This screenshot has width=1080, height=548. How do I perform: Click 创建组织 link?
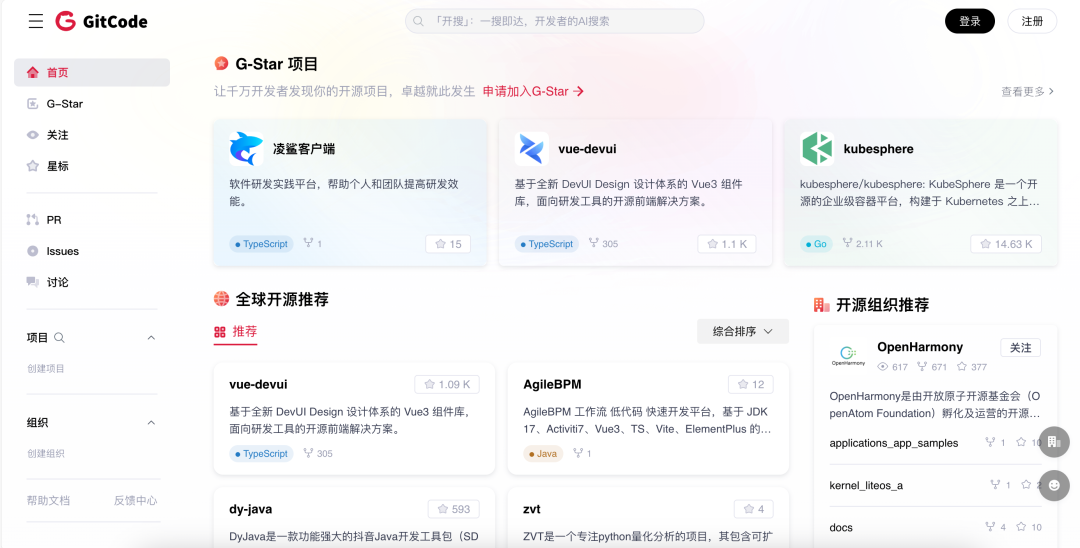click(45, 454)
